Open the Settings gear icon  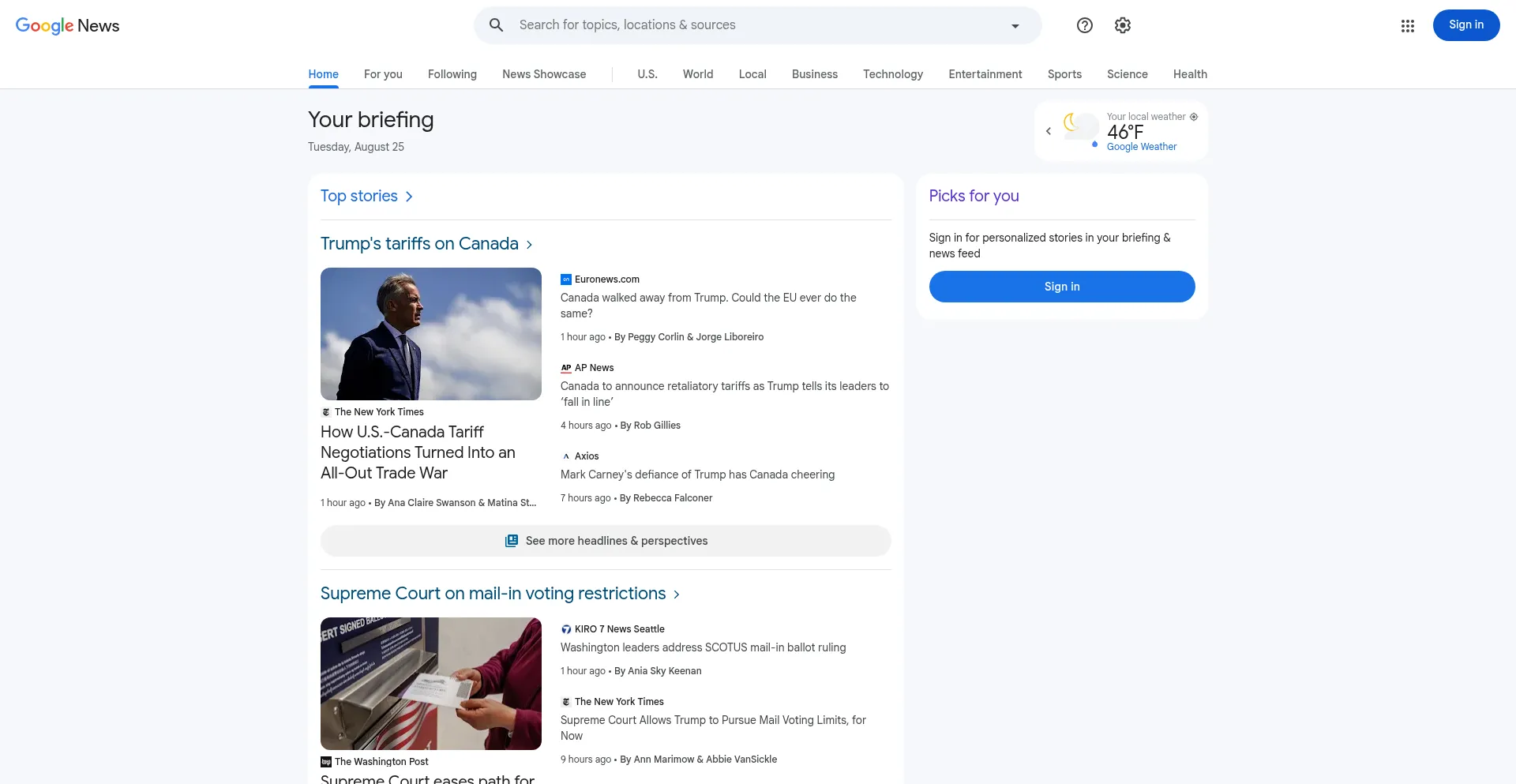point(1123,25)
